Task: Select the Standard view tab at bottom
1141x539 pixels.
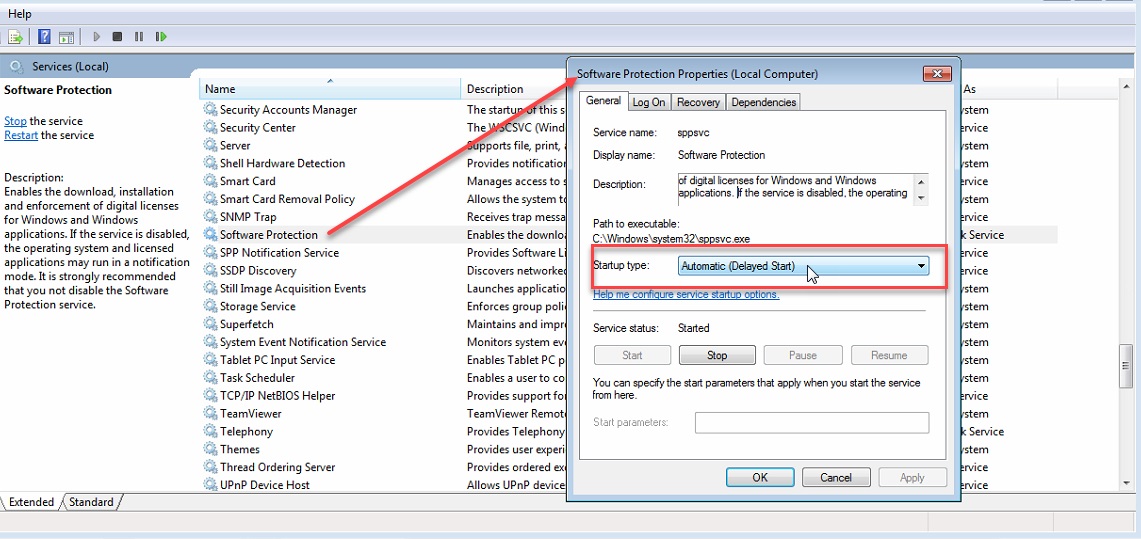Action: pos(91,502)
